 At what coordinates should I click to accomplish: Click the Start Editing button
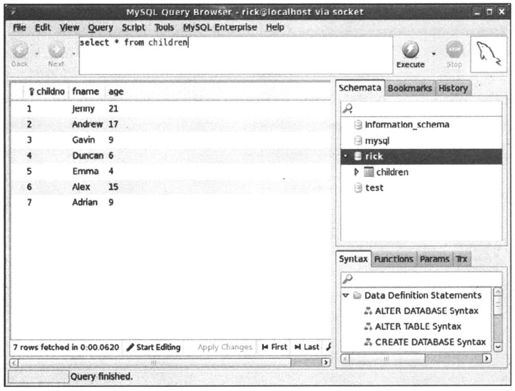pyautogui.click(x=154, y=347)
